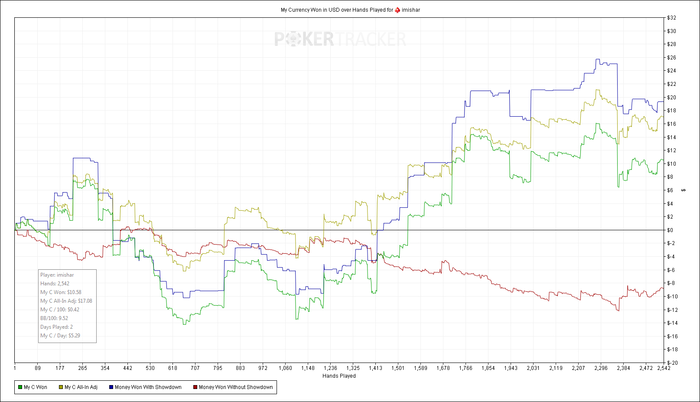
Task: Click the '618' x-axis tick label
Action: point(172,368)
